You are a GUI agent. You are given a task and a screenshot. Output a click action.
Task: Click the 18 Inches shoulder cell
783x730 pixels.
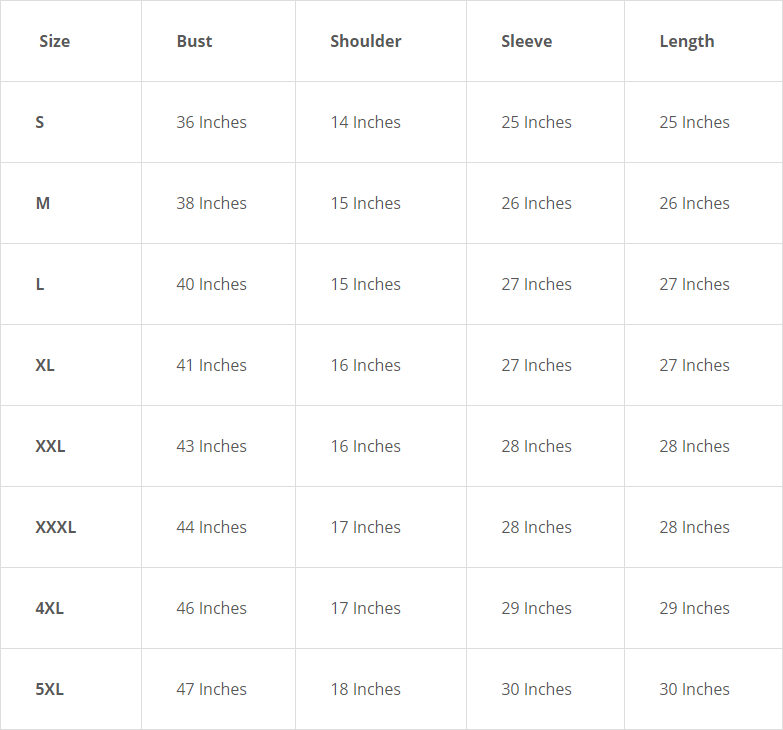365,689
